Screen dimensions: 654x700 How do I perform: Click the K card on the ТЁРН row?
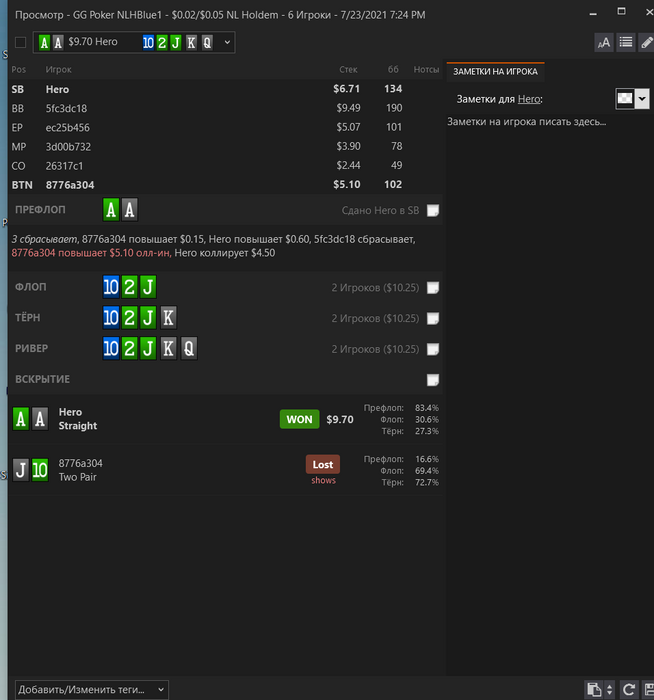(x=168, y=318)
